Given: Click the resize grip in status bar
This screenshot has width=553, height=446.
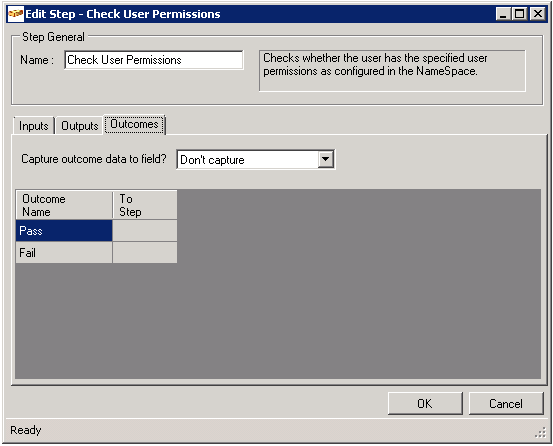Looking at the screenshot, I should [540, 433].
